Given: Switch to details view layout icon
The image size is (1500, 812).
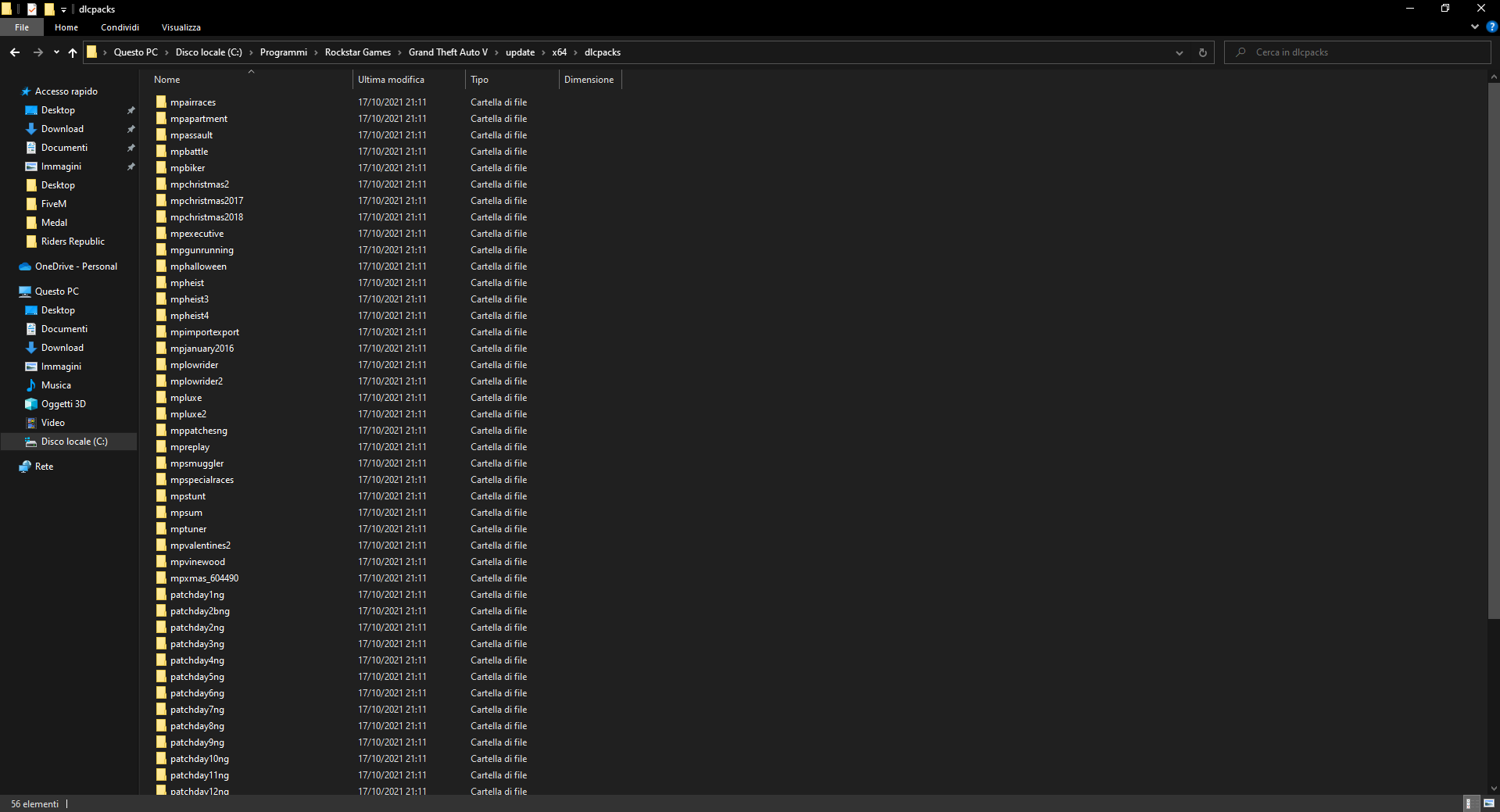Looking at the screenshot, I should coord(1469,803).
